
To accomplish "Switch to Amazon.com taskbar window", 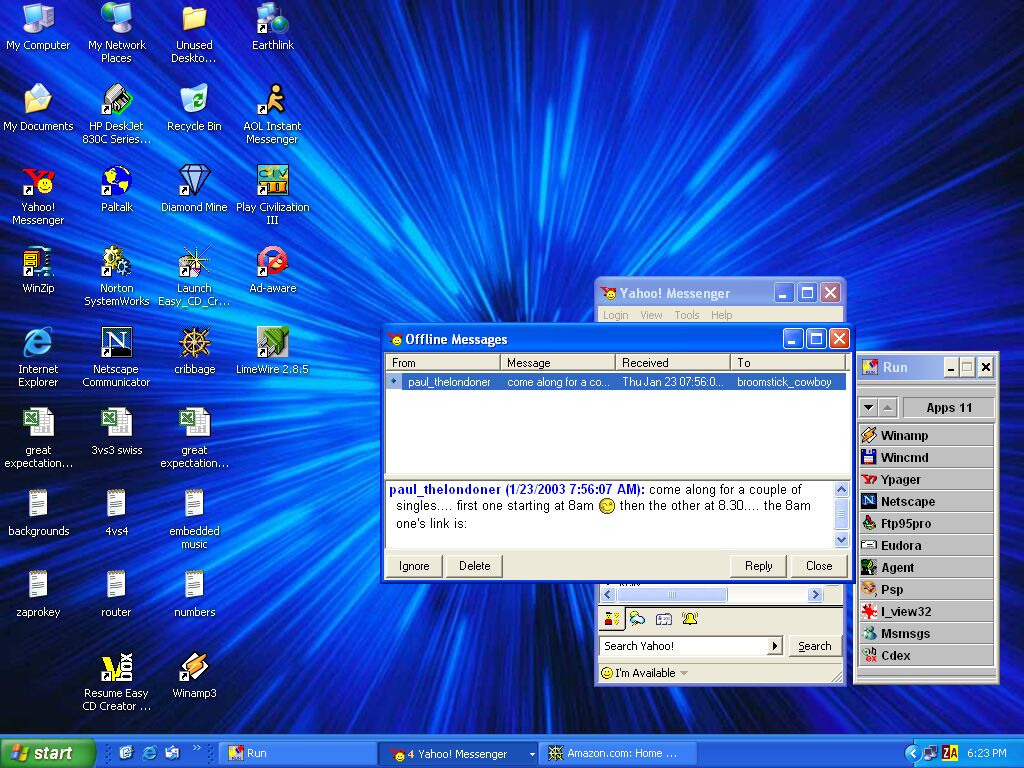I will pos(618,754).
